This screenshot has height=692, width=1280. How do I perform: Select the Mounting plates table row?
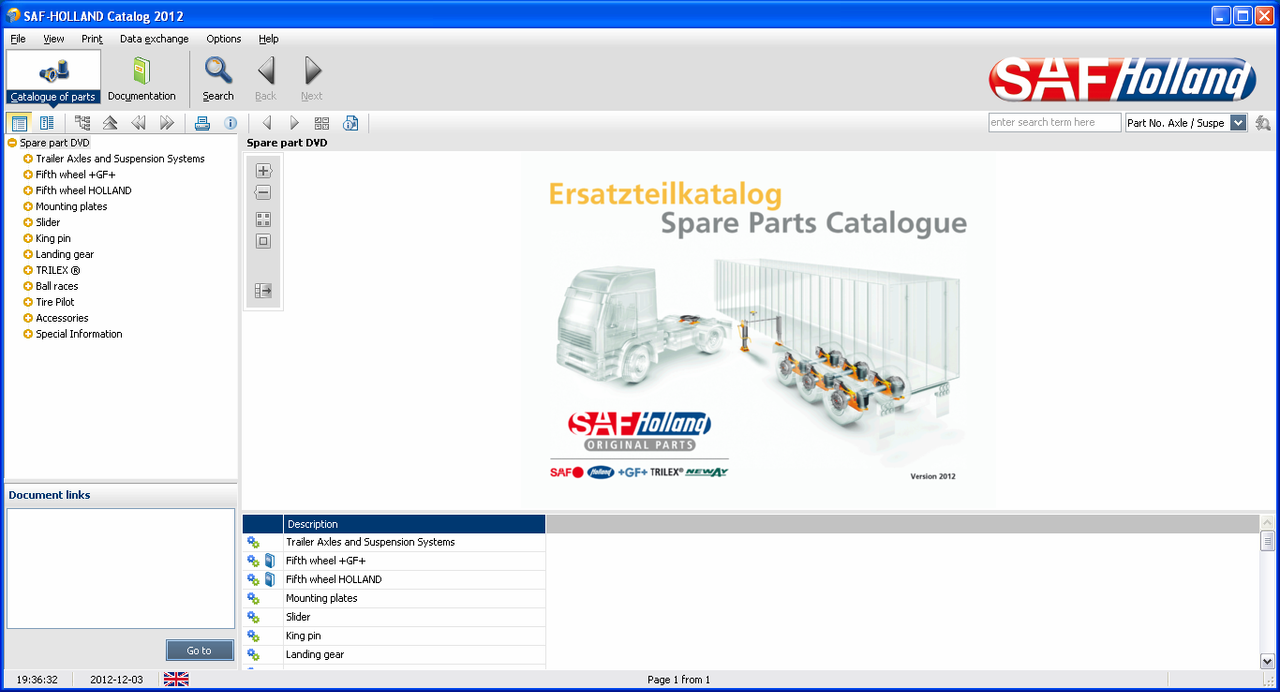394,598
